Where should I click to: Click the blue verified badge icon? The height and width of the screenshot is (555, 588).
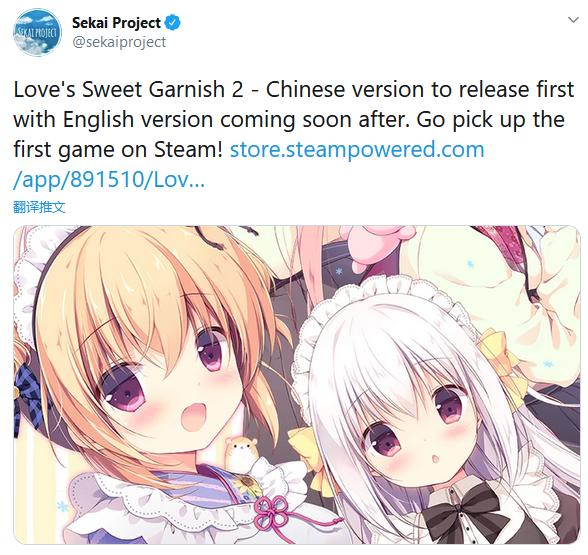tap(173, 22)
